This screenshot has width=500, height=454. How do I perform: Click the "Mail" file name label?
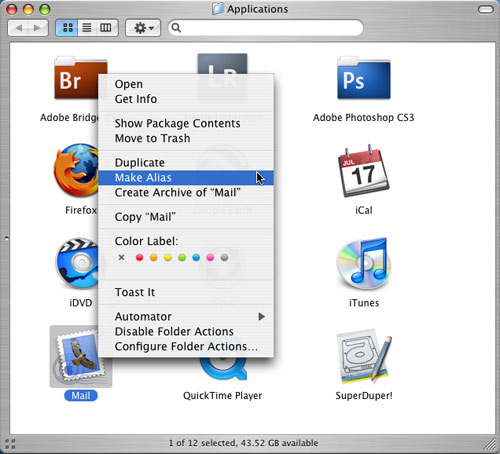pos(81,396)
